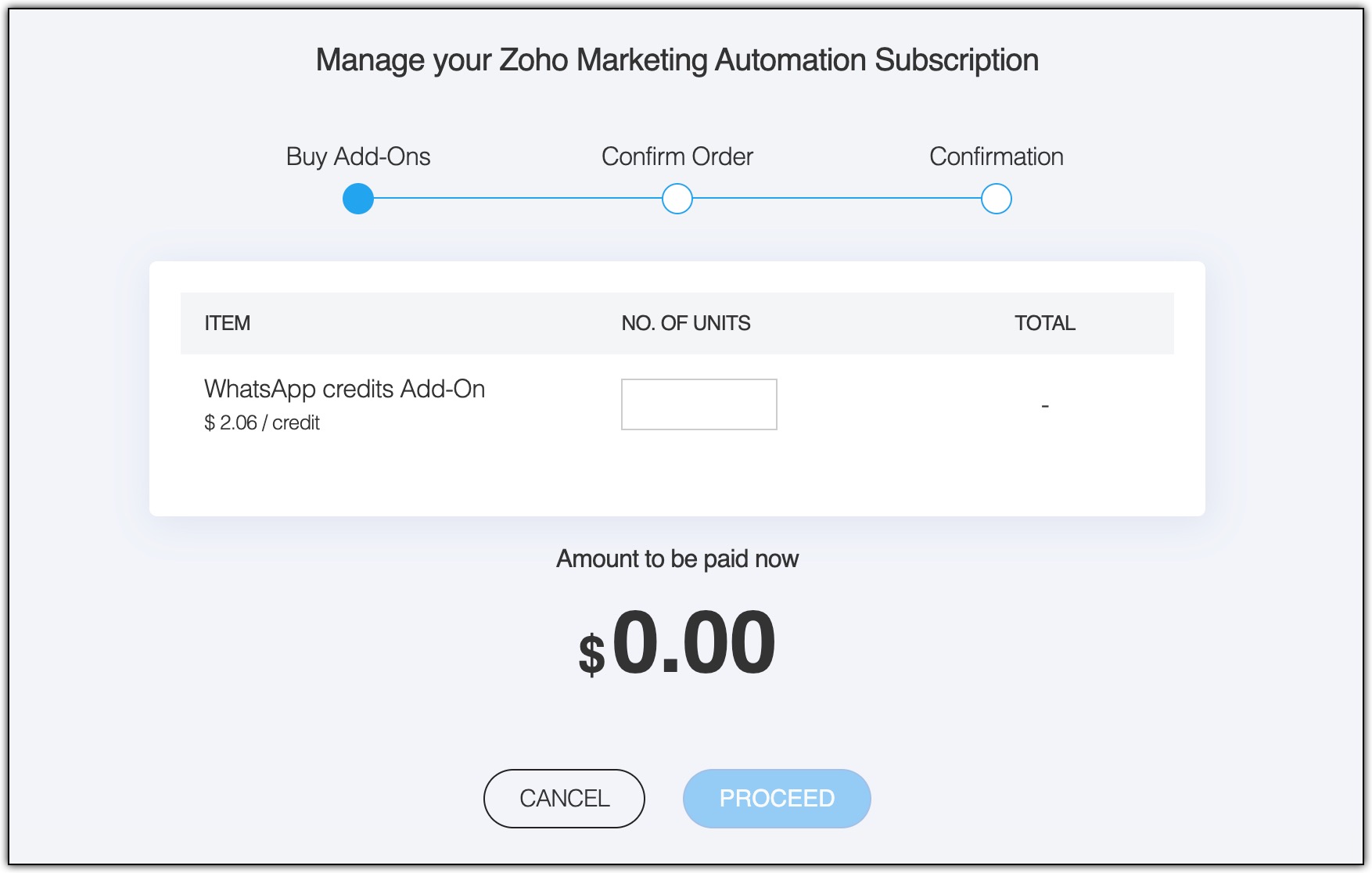Screen dimensions: 1372x873
Task: Click the $ 2.06 / credit price text
Action: click(x=262, y=422)
